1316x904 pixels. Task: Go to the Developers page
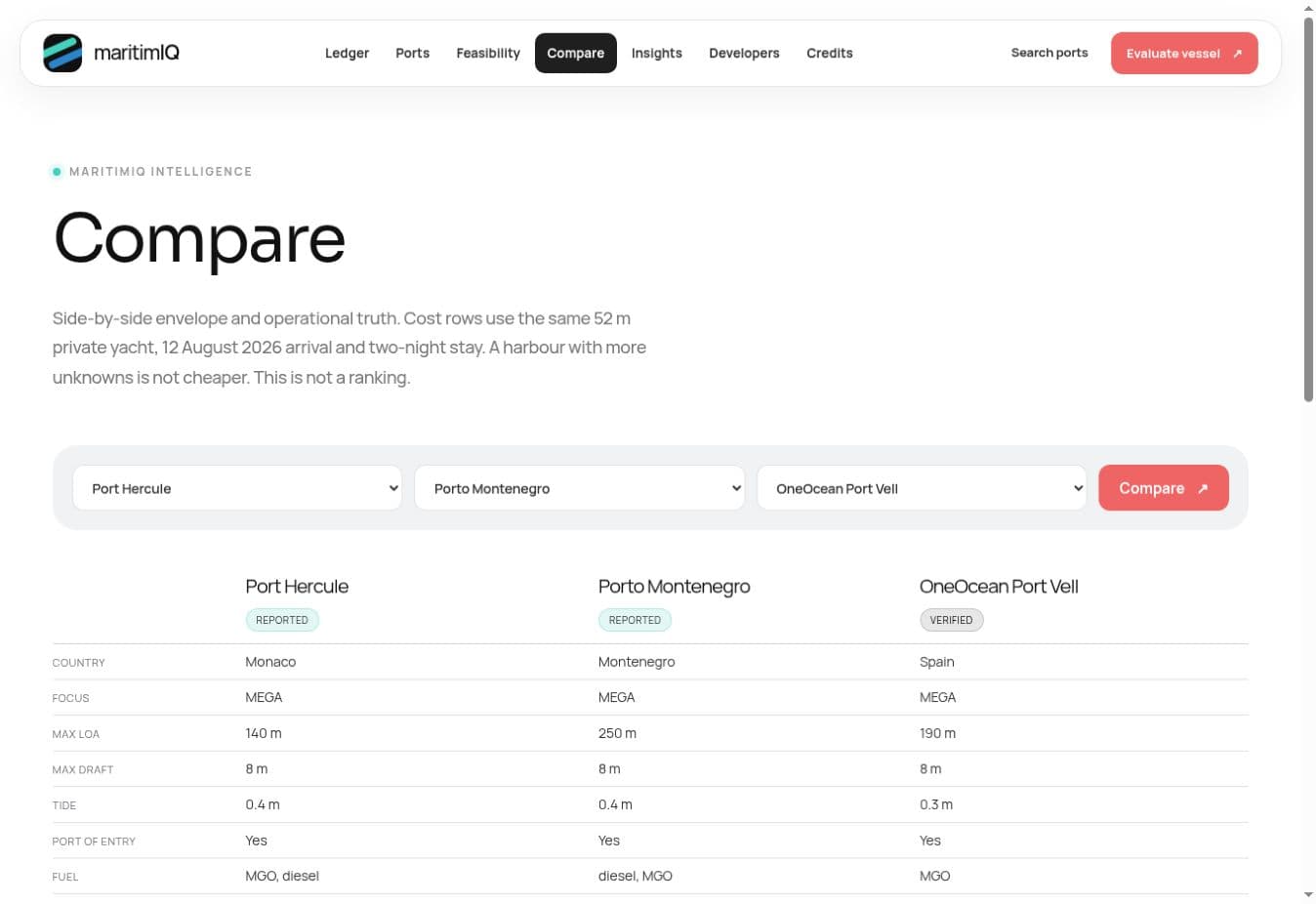tap(744, 54)
